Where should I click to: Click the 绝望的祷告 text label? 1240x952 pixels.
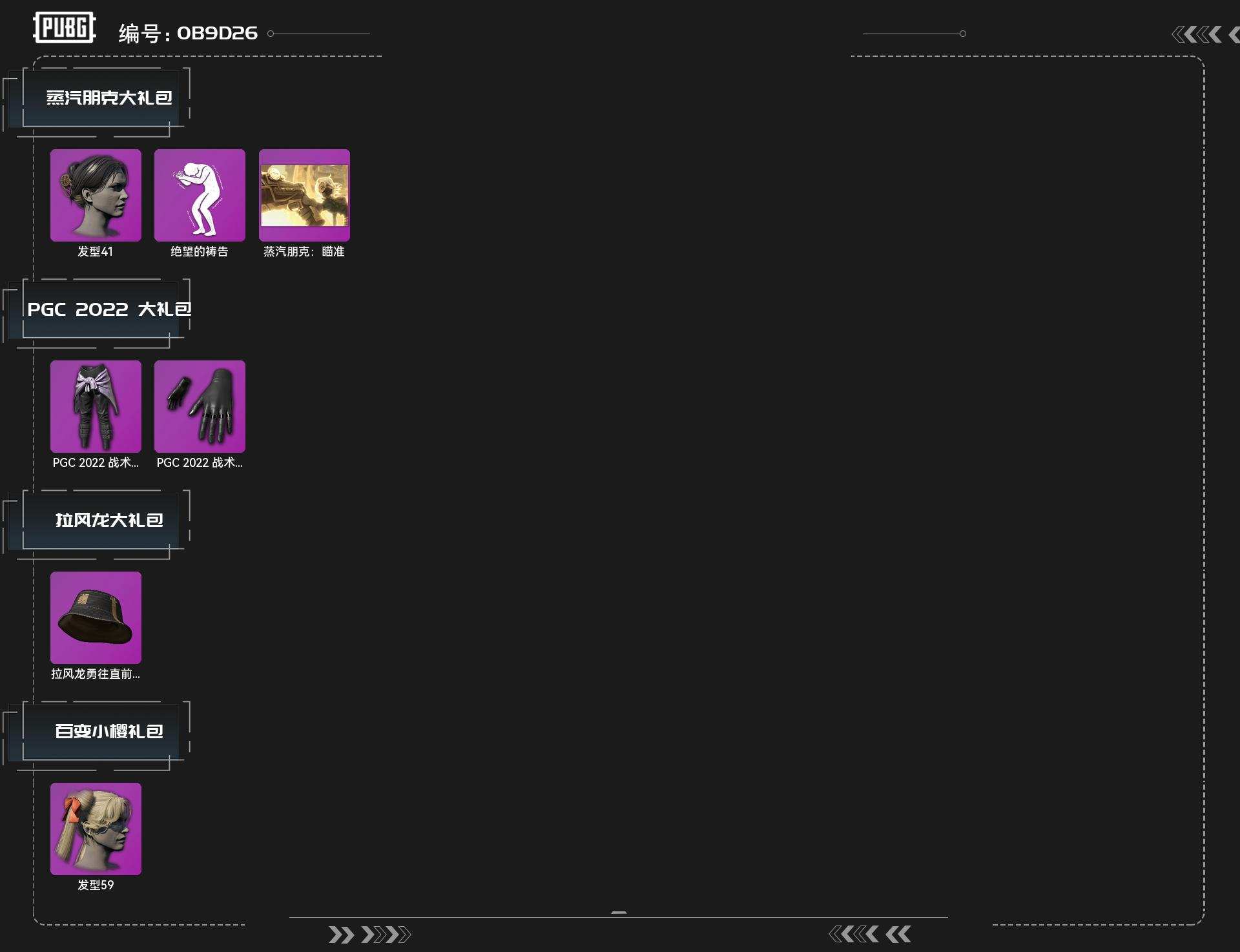click(200, 251)
